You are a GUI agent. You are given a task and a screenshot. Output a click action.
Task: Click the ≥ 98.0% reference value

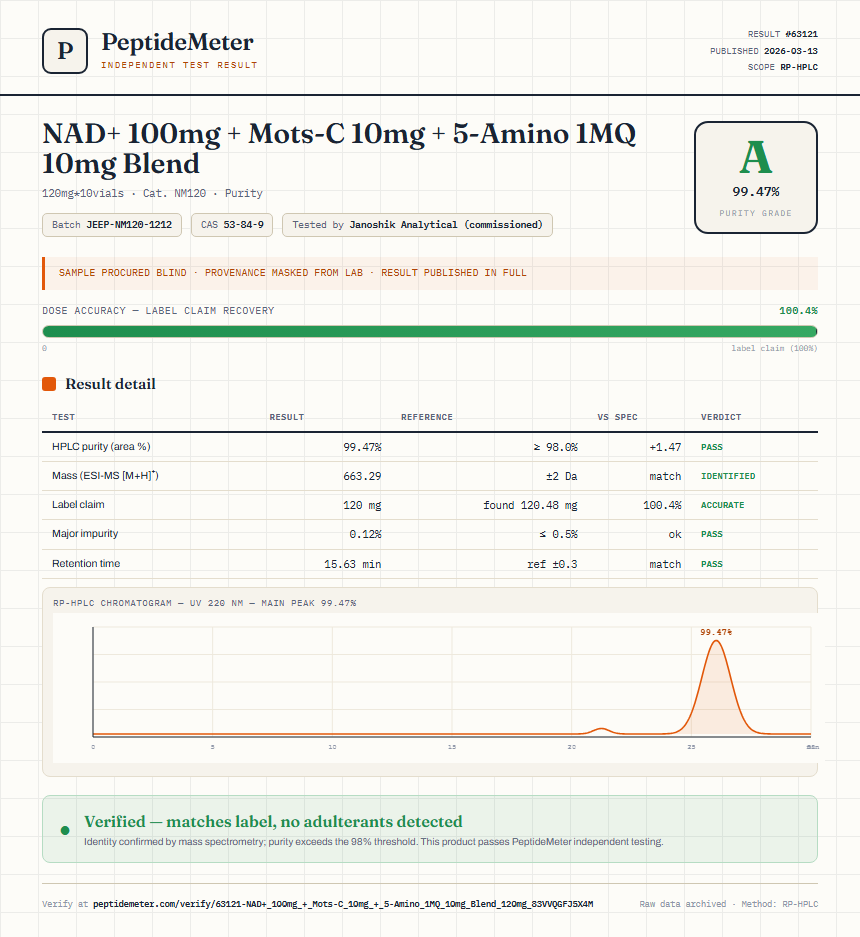click(x=556, y=447)
